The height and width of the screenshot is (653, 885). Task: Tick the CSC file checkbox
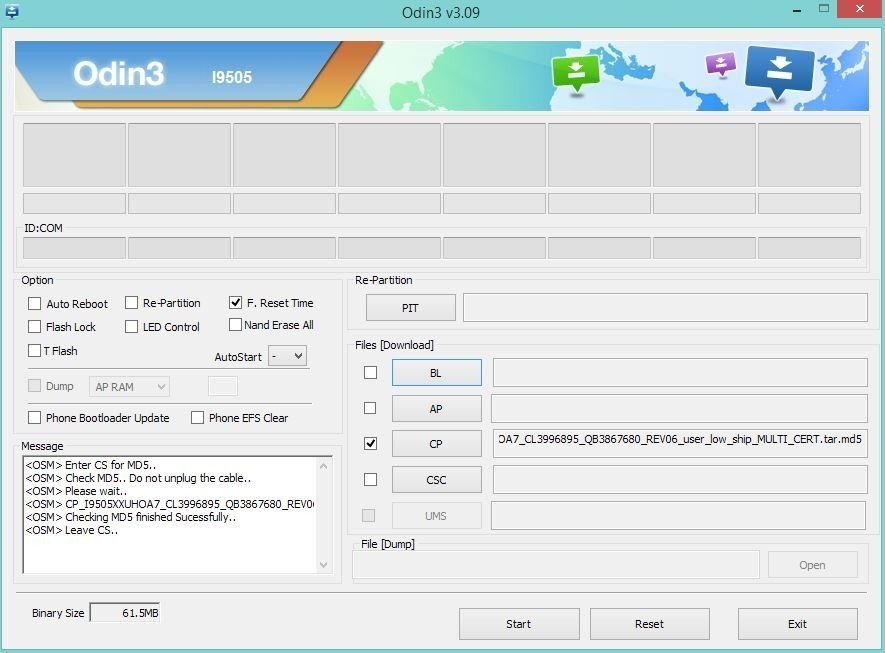(x=370, y=479)
